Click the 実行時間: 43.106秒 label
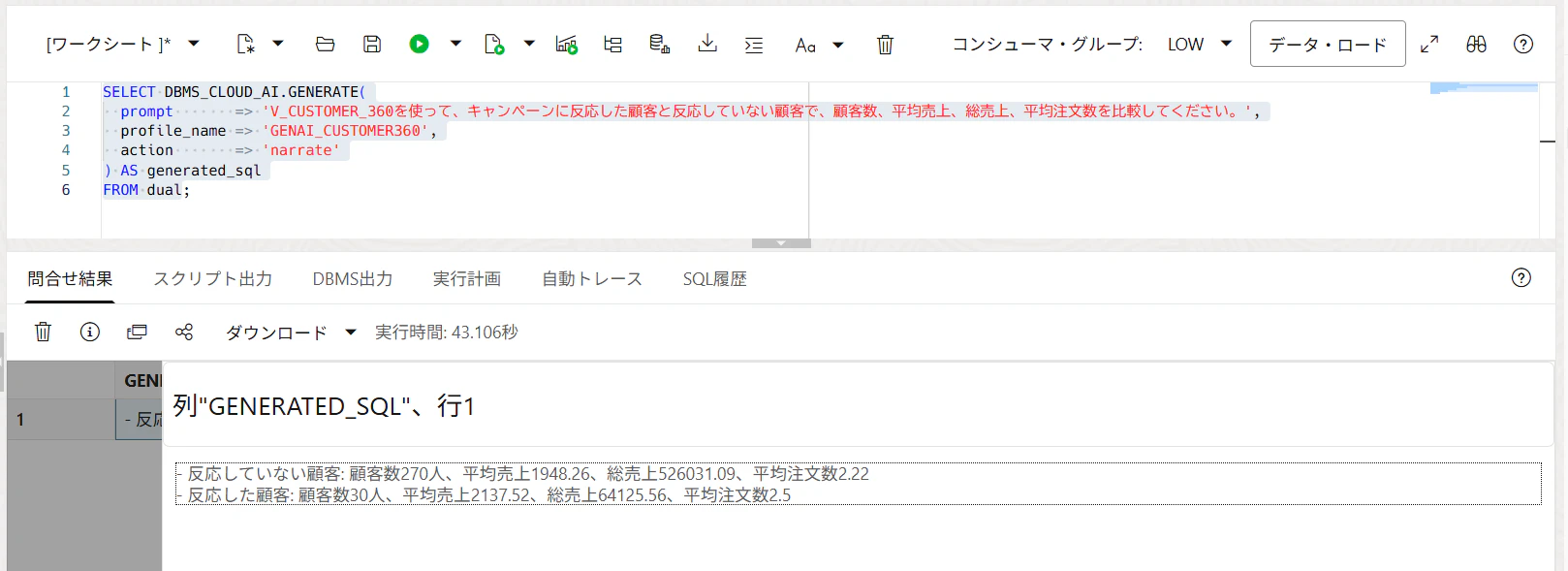Screen dimensions: 1568x571 [447, 333]
